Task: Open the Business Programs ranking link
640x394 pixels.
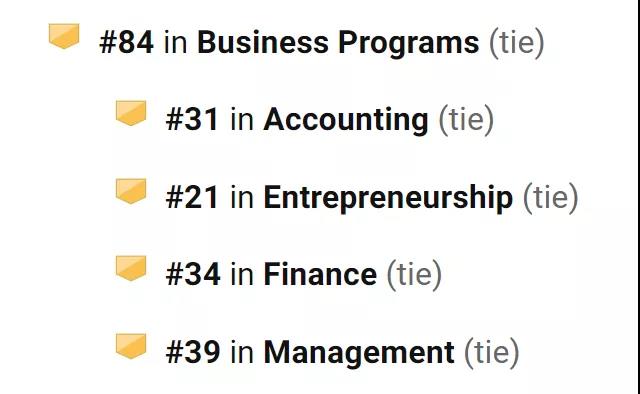Action: 338,42
